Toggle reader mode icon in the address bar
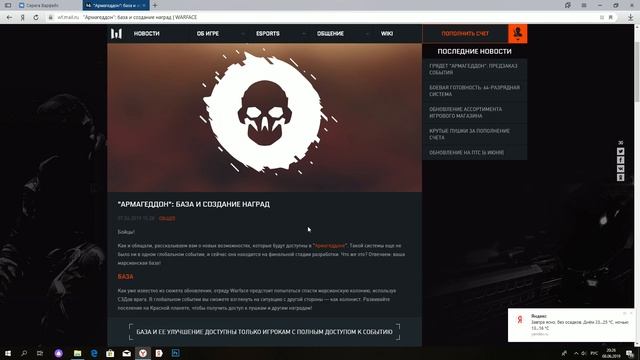The height and width of the screenshot is (360, 640). tap(602, 17)
